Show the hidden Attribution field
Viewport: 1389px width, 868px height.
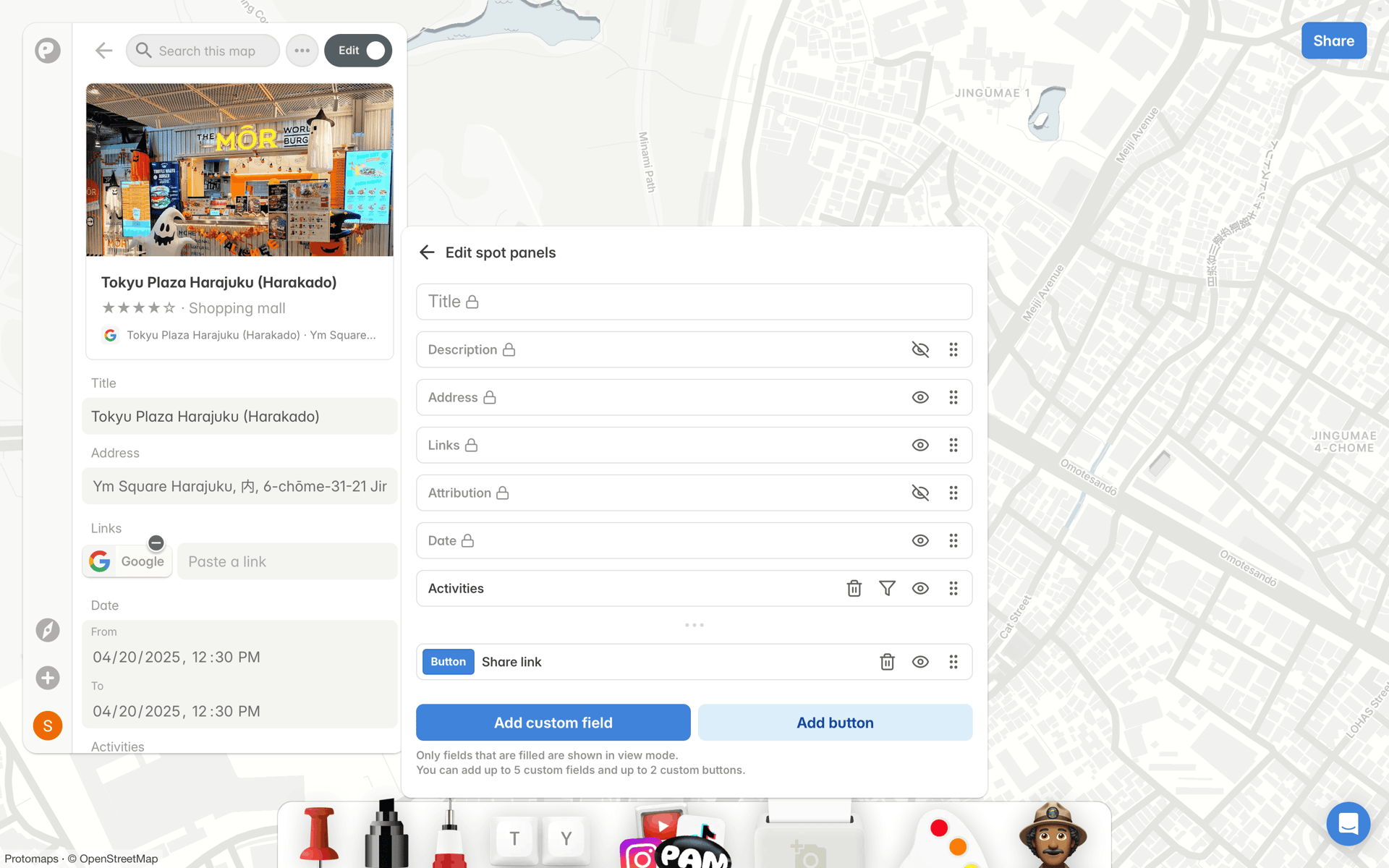tap(920, 493)
